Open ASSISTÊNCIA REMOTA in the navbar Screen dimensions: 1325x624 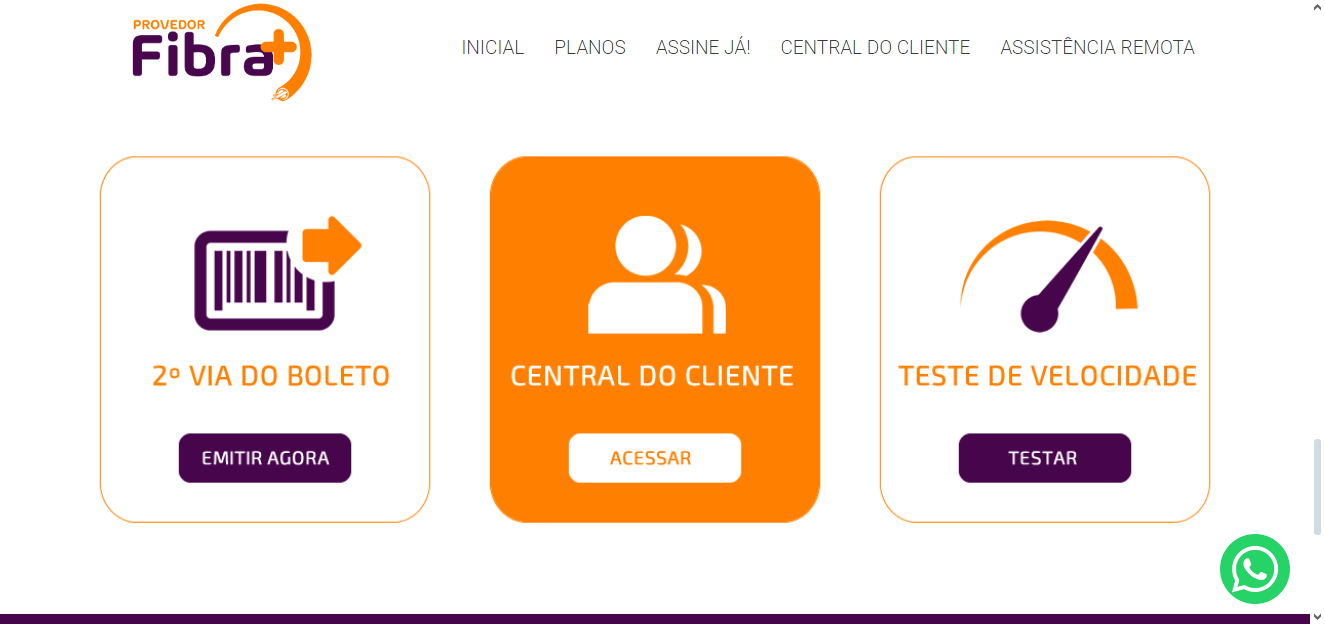click(x=1097, y=47)
